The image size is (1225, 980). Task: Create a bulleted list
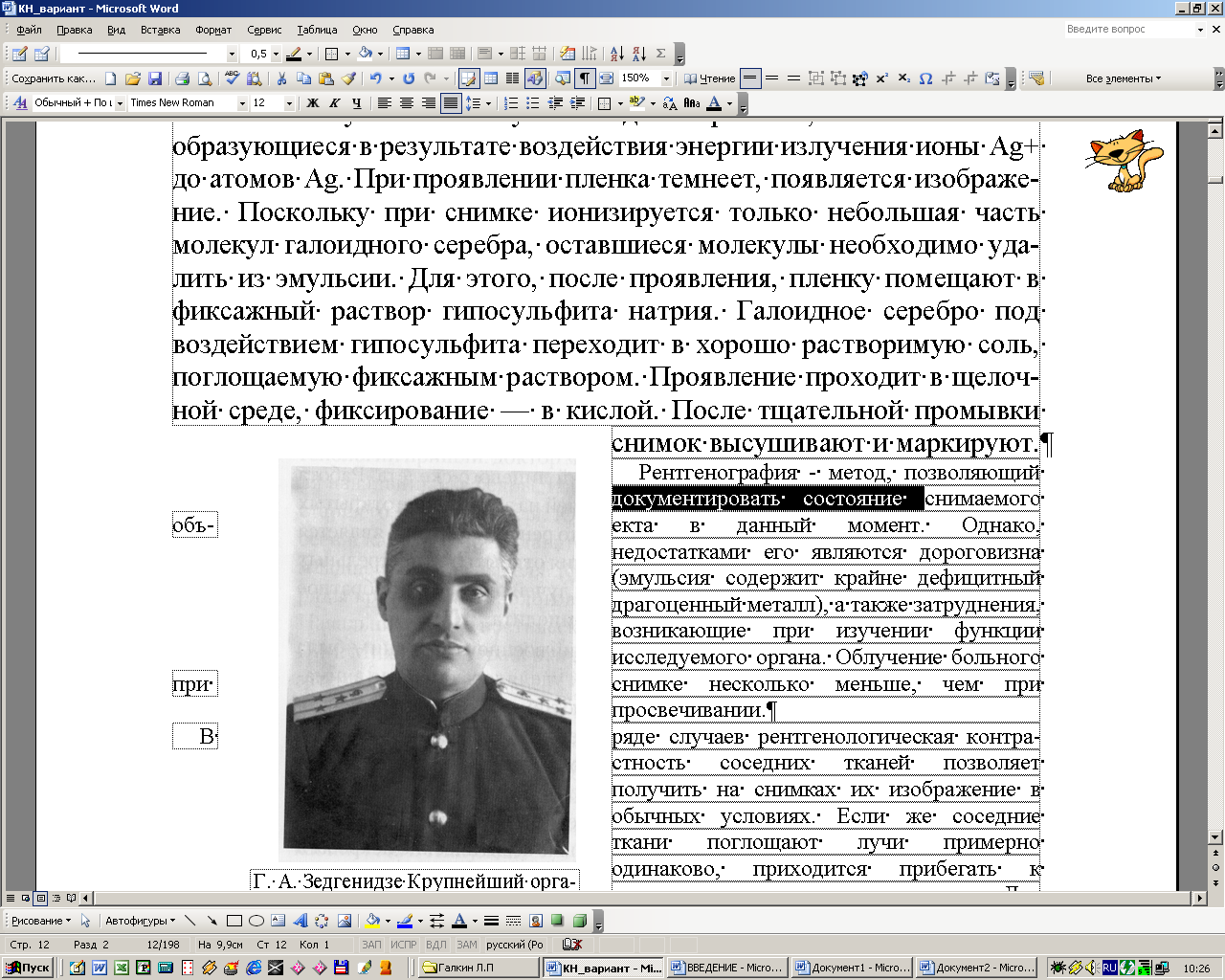533,102
